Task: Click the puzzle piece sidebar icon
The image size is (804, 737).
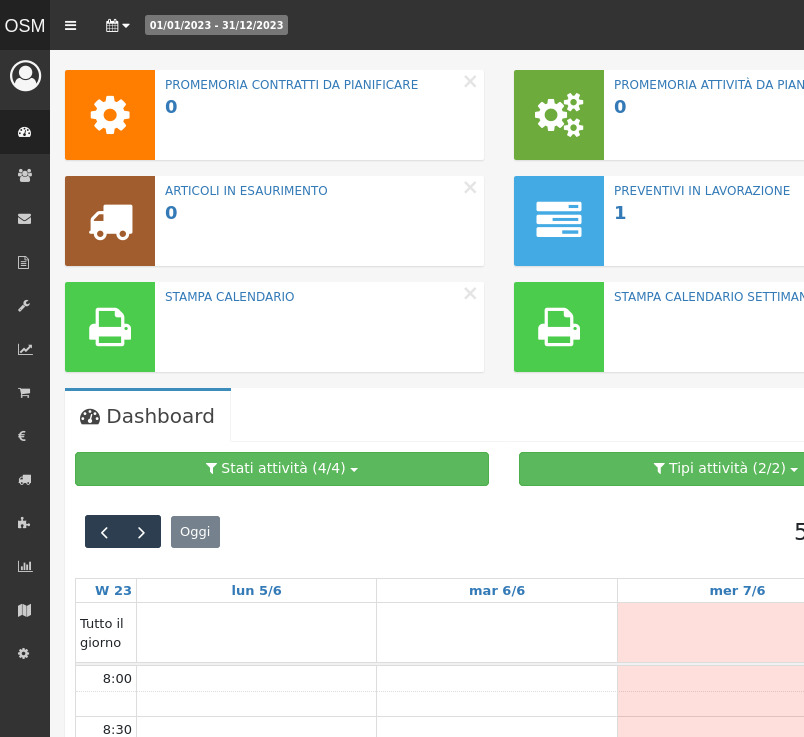Action: pos(25,523)
